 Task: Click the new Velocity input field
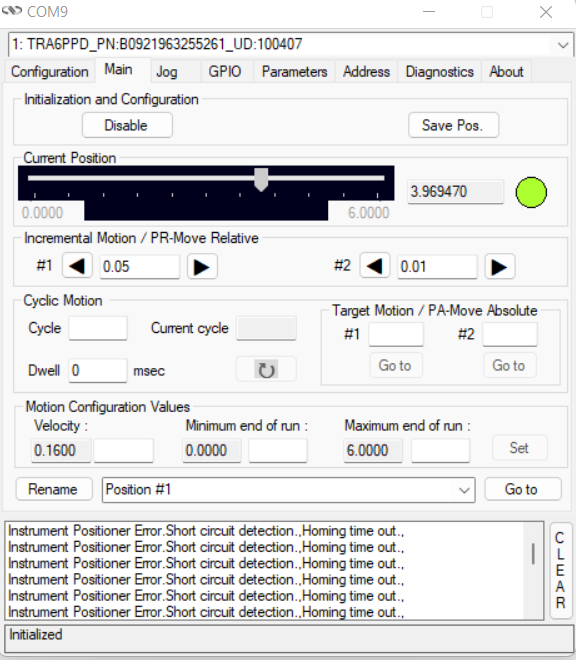pyautogui.click(x=123, y=450)
